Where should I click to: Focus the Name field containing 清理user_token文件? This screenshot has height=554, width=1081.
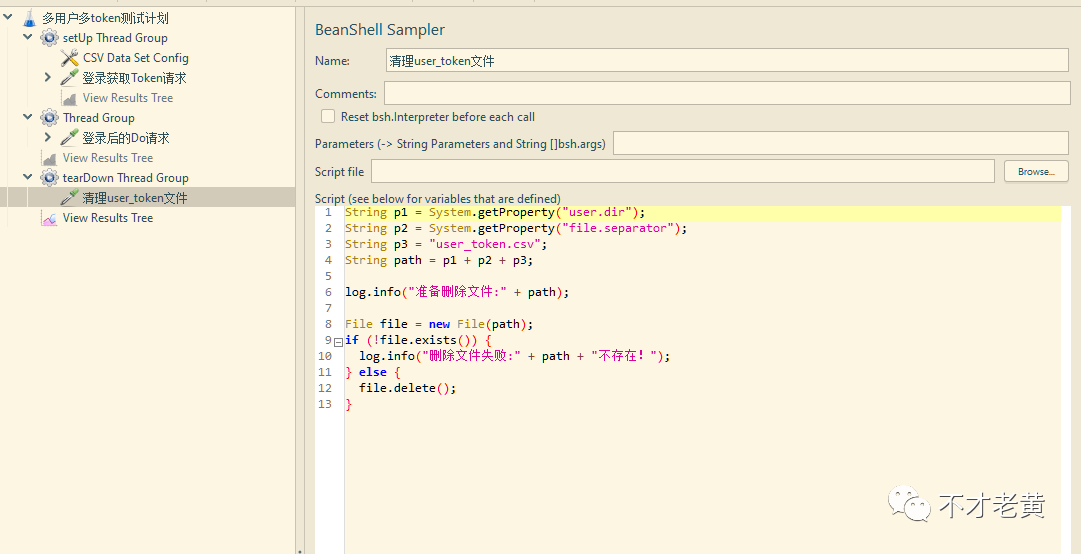click(x=727, y=61)
